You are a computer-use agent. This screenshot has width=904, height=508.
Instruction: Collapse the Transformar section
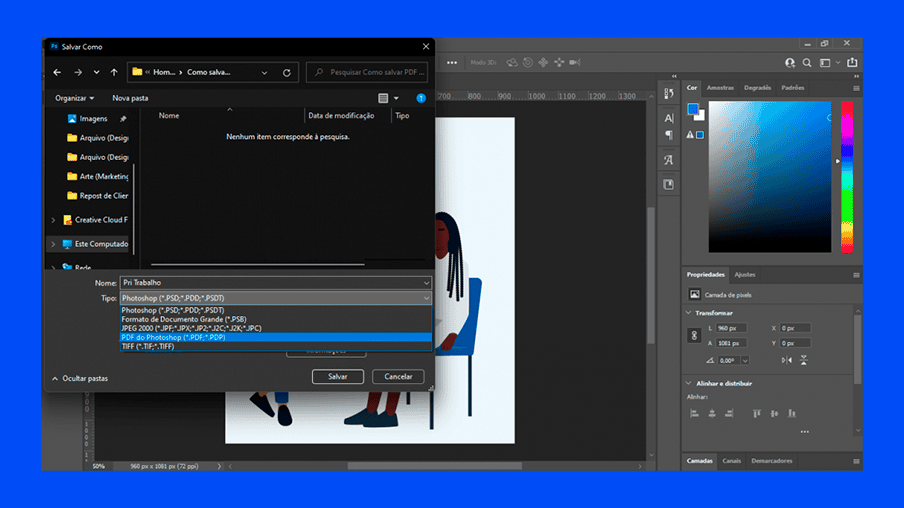pyautogui.click(x=688, y=313)
